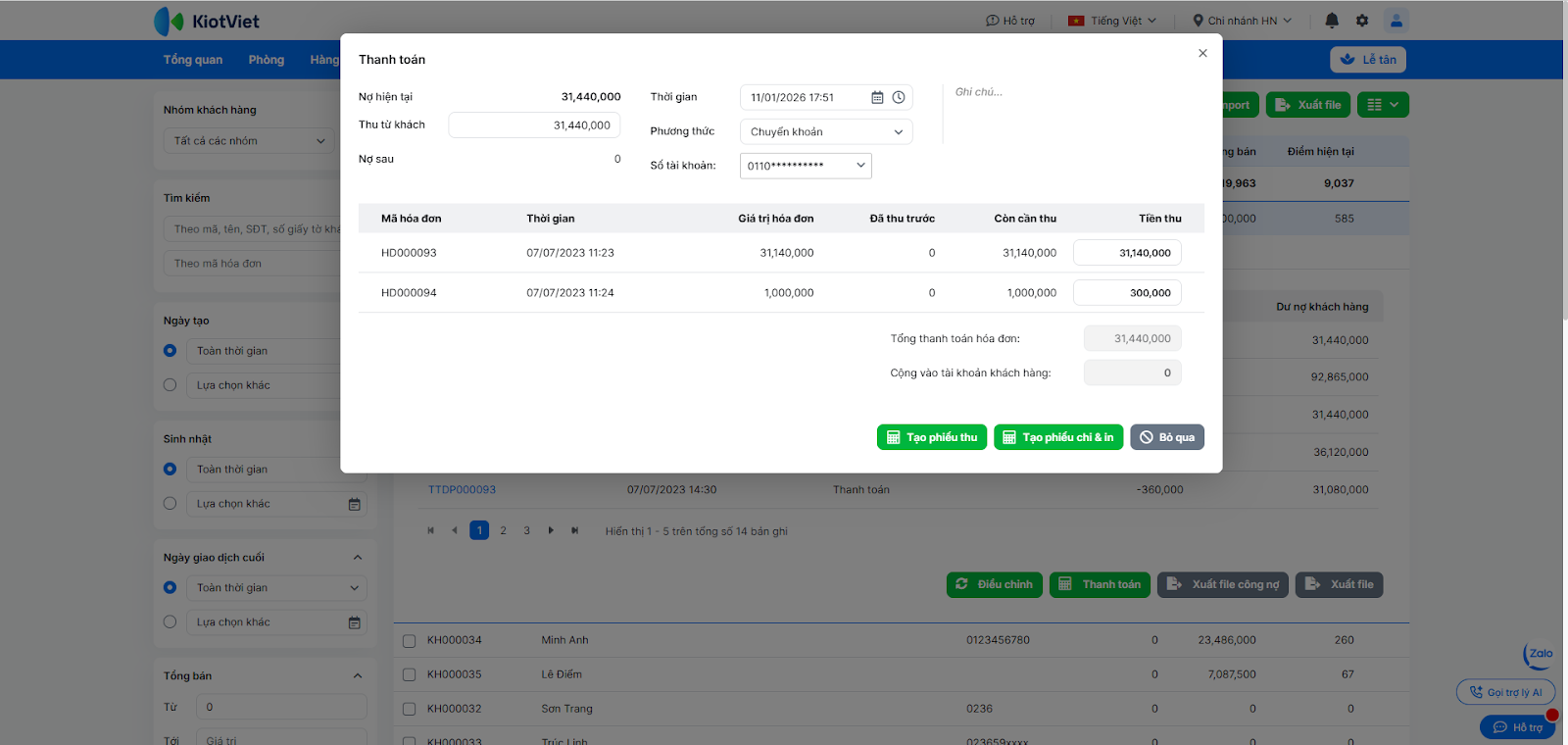Open Phòng menu item
The image size is (1568, 745).
tap(267, 60)
